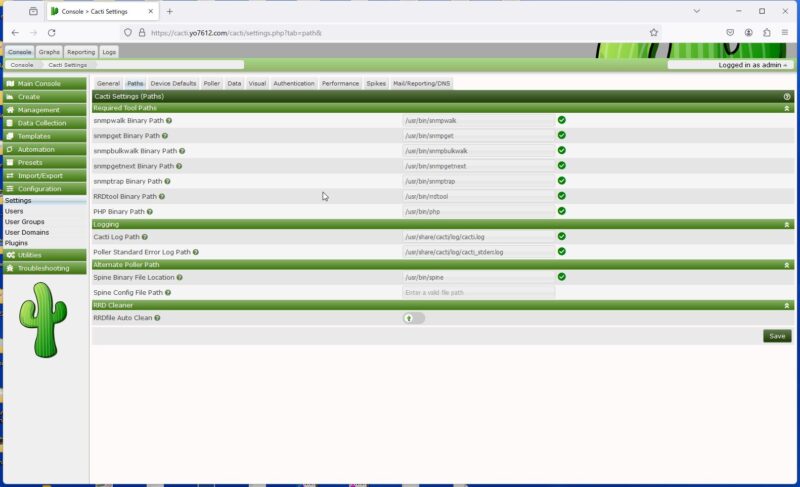Switch to General settings tab
This screenshot has width=800, height=487.
click(x=108, y=84)
